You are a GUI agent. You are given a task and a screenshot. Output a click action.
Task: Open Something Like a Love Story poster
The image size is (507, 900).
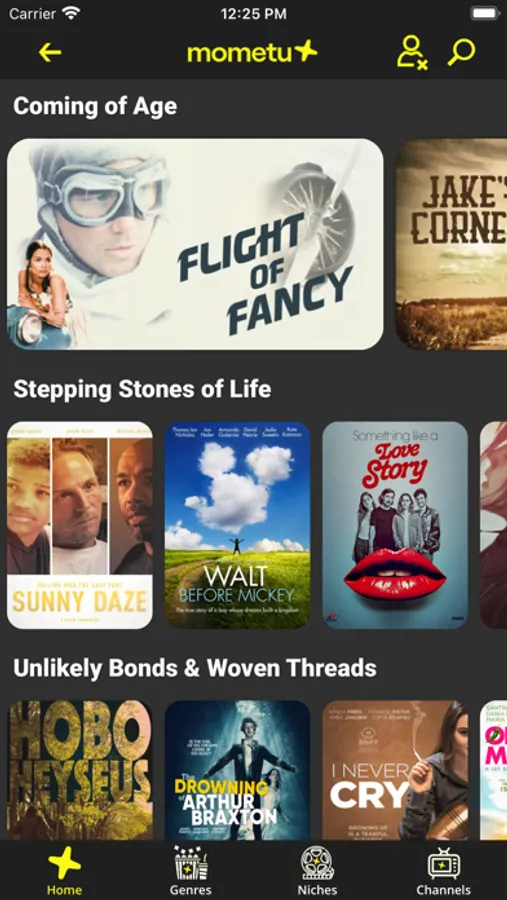[x=395, y=525]
